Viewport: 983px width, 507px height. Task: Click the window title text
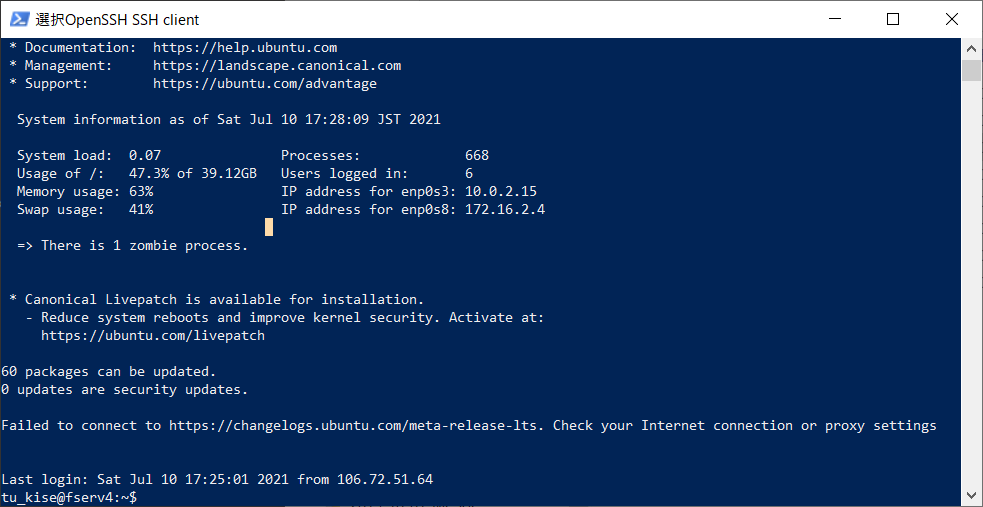pos(117,19)
